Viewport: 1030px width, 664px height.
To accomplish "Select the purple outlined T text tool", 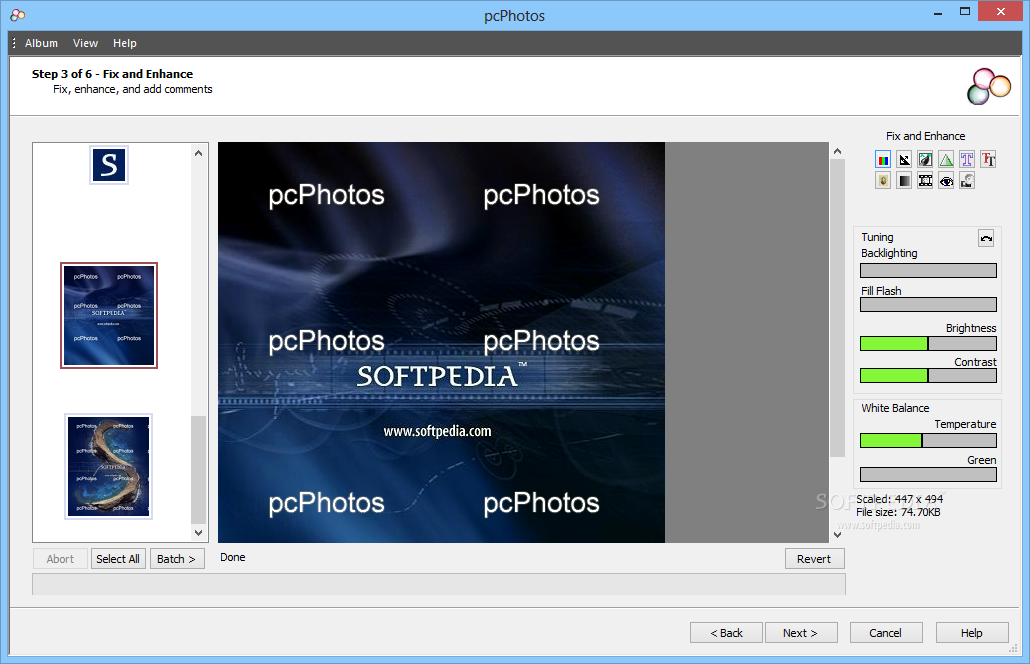I will [966, 160].
